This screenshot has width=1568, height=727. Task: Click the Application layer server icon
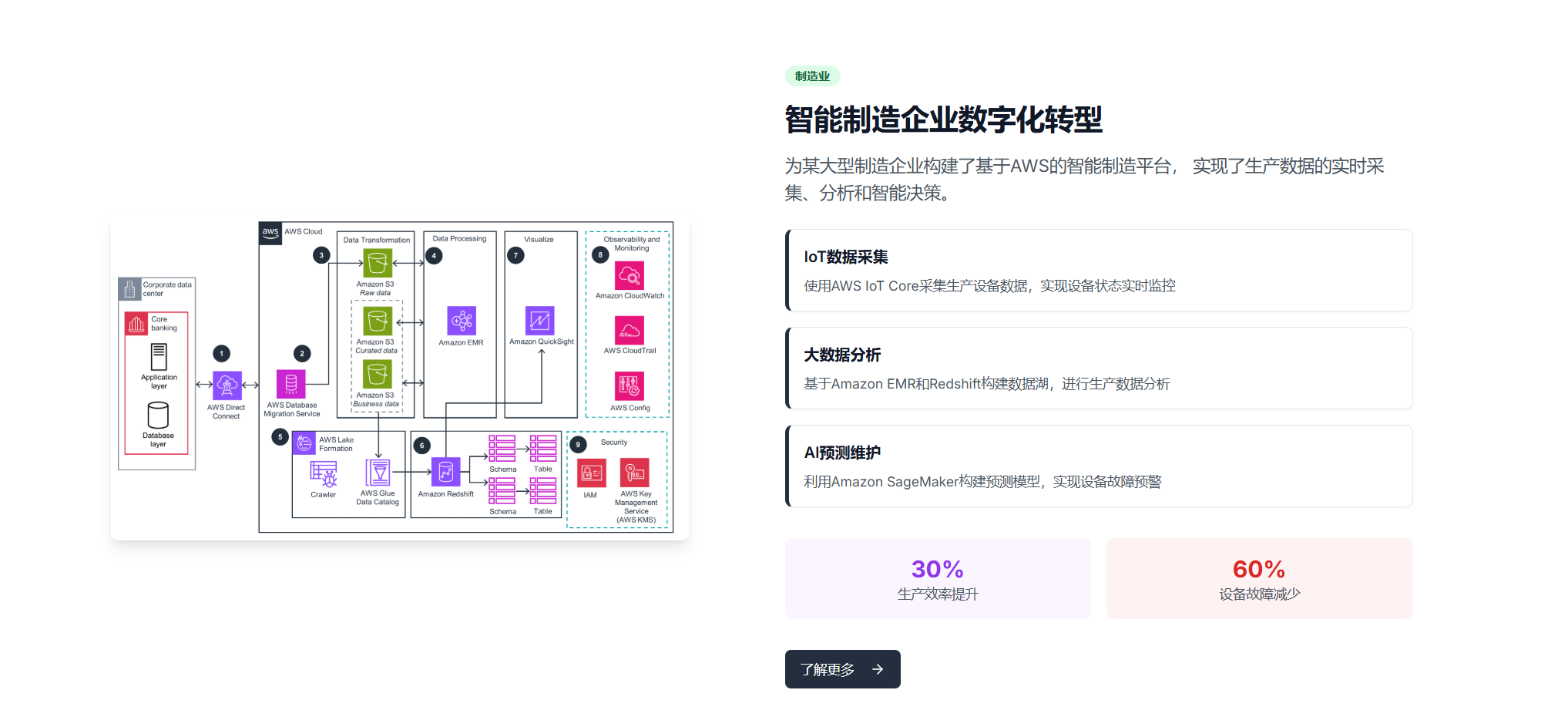159,357
